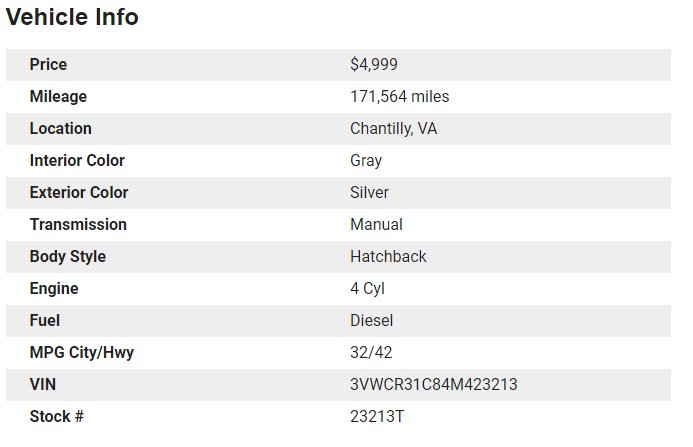Click the $4,999 price value
Image resolution: width=693 pixels, height=447 pixels.
point(374,65)
